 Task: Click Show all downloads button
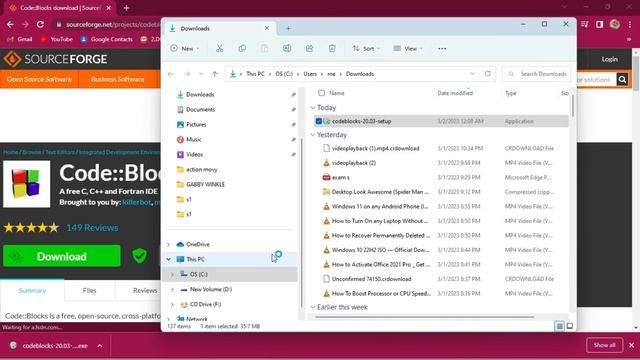pyautogui.click(x=604, y=345)
